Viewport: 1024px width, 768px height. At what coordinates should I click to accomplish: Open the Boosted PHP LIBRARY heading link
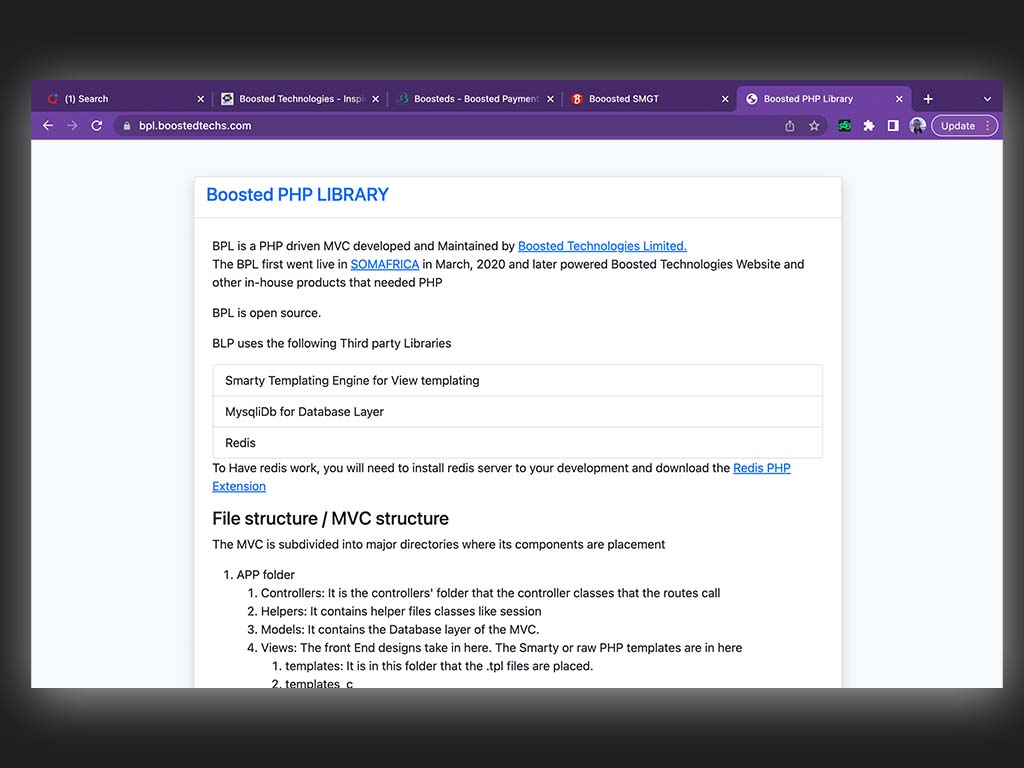[297, 195]
